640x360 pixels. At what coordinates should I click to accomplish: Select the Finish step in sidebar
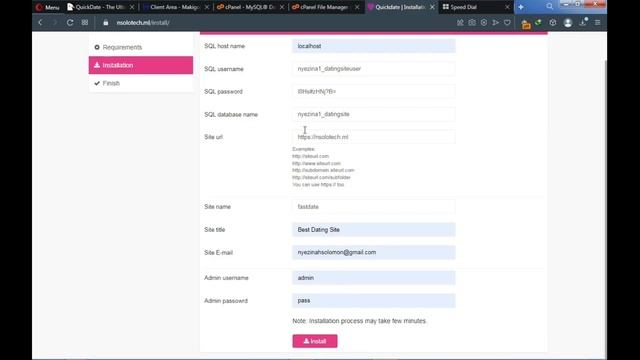(141, 83)
